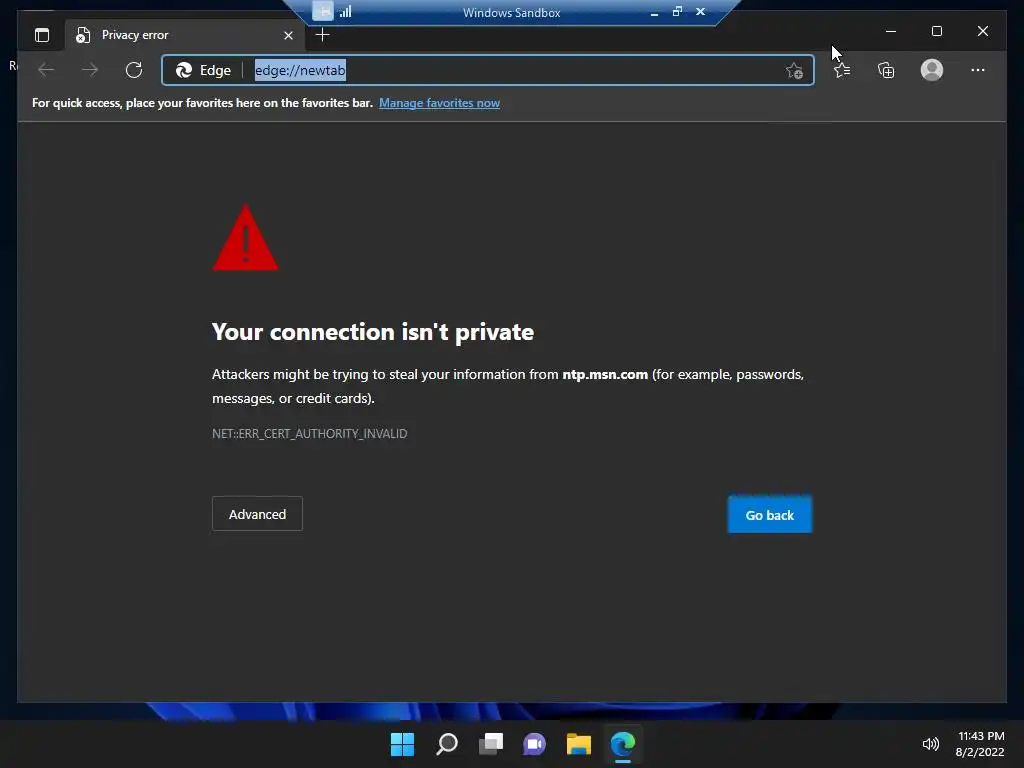Image resolution: width=1024 pixels, height=768 pixels.
Task: Click the browser Forward arrow
Action: tap(90, 70)
